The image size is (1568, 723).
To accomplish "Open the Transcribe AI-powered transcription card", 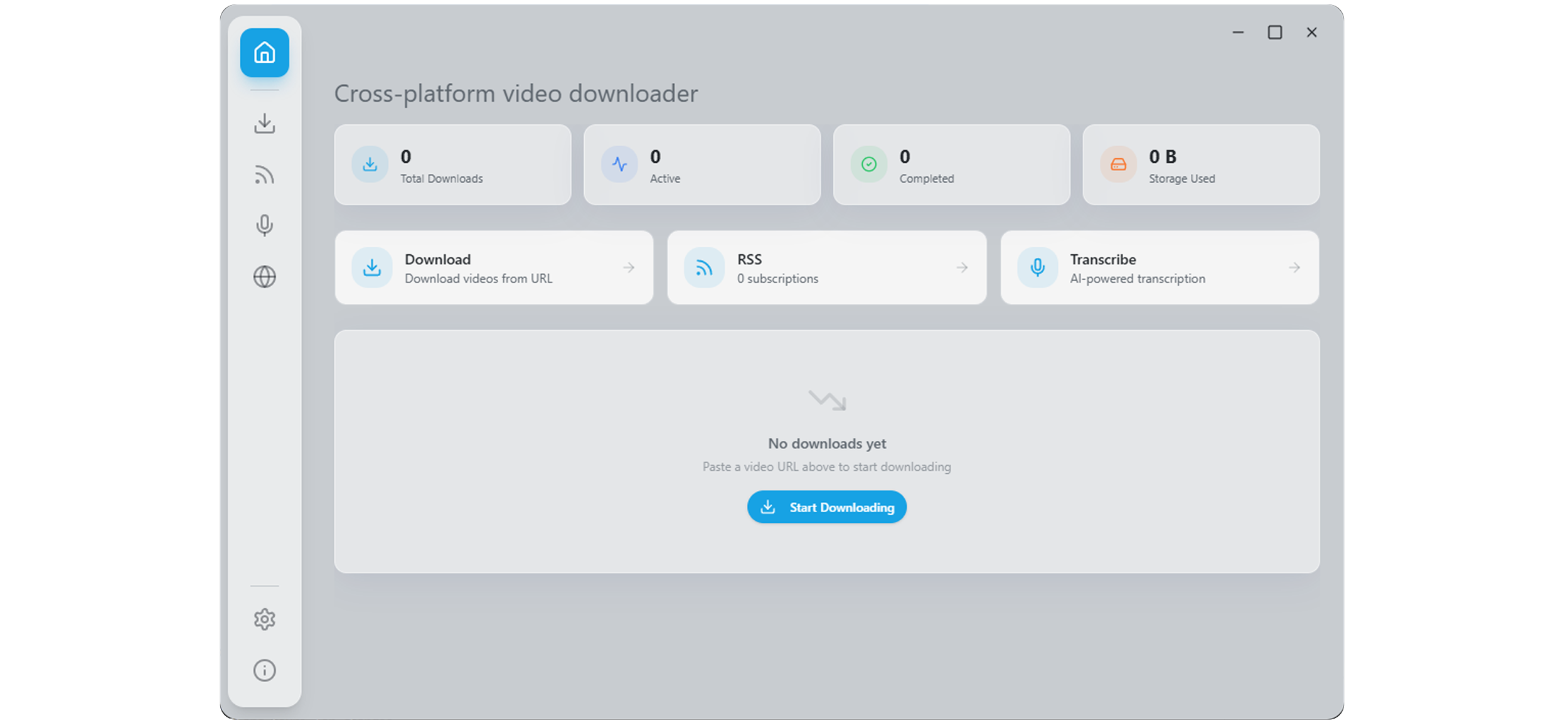I will point(1159,268).
